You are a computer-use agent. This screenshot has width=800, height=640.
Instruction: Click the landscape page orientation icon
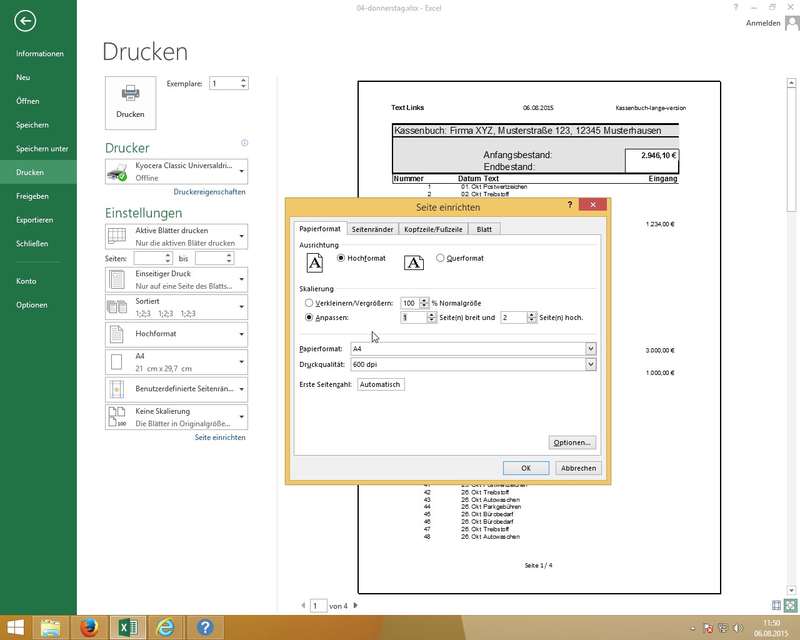tap(414, 262)
